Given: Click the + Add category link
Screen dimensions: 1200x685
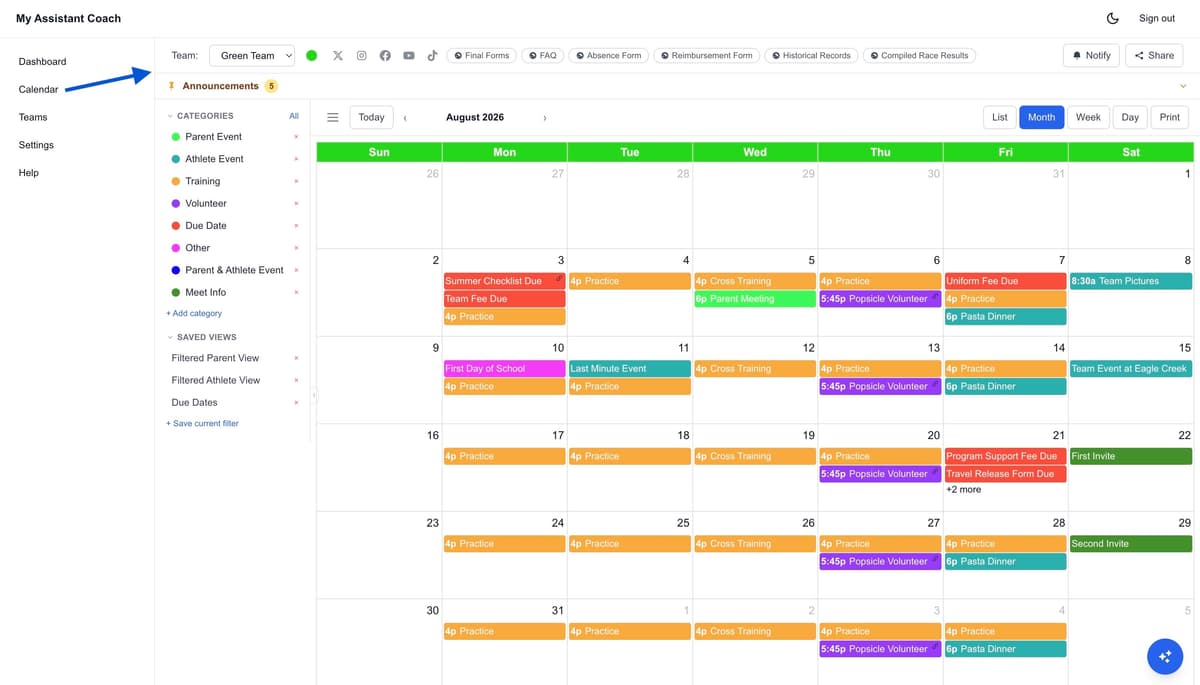Looking at the screenshot, I should pos(194,314).
